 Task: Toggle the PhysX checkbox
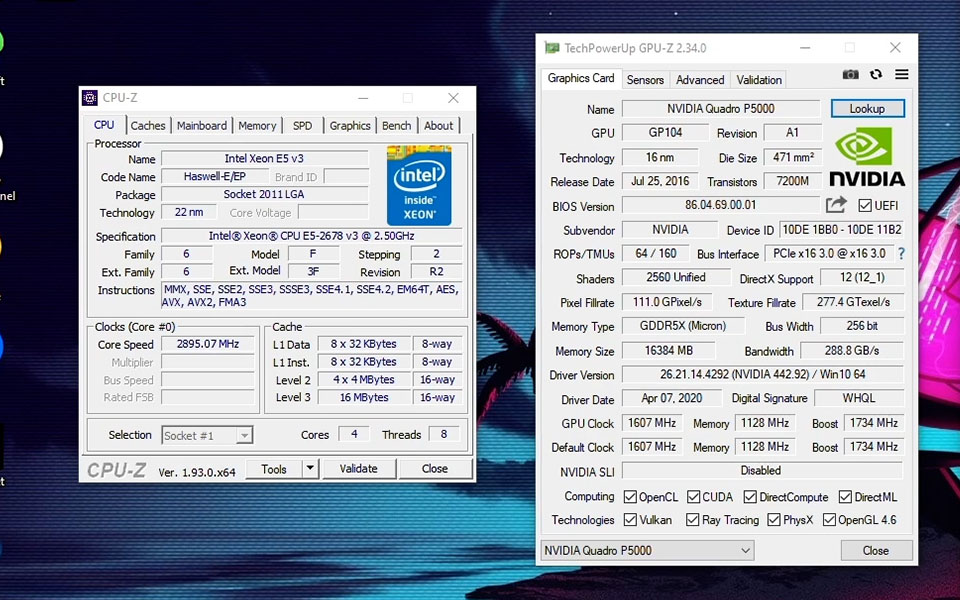pos(774,520)
